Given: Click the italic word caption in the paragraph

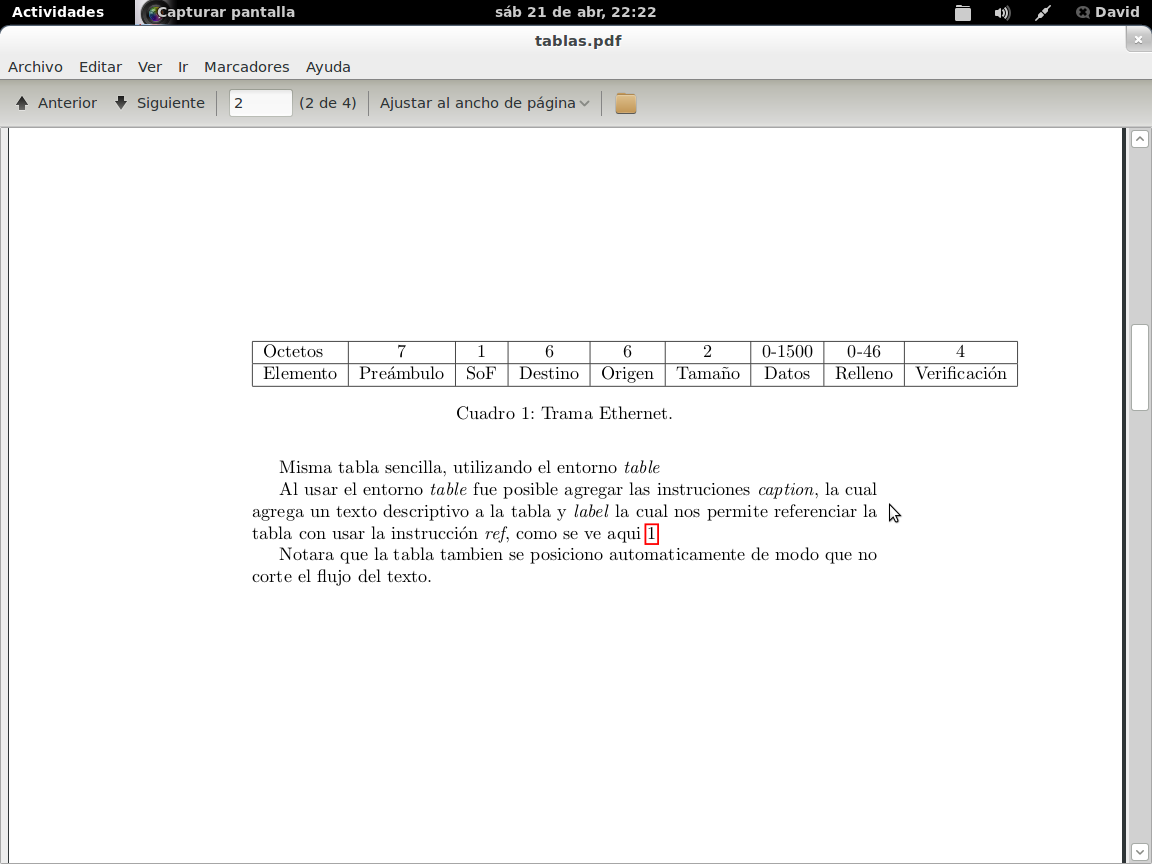Looking at the screenshot, I should 785,490.
